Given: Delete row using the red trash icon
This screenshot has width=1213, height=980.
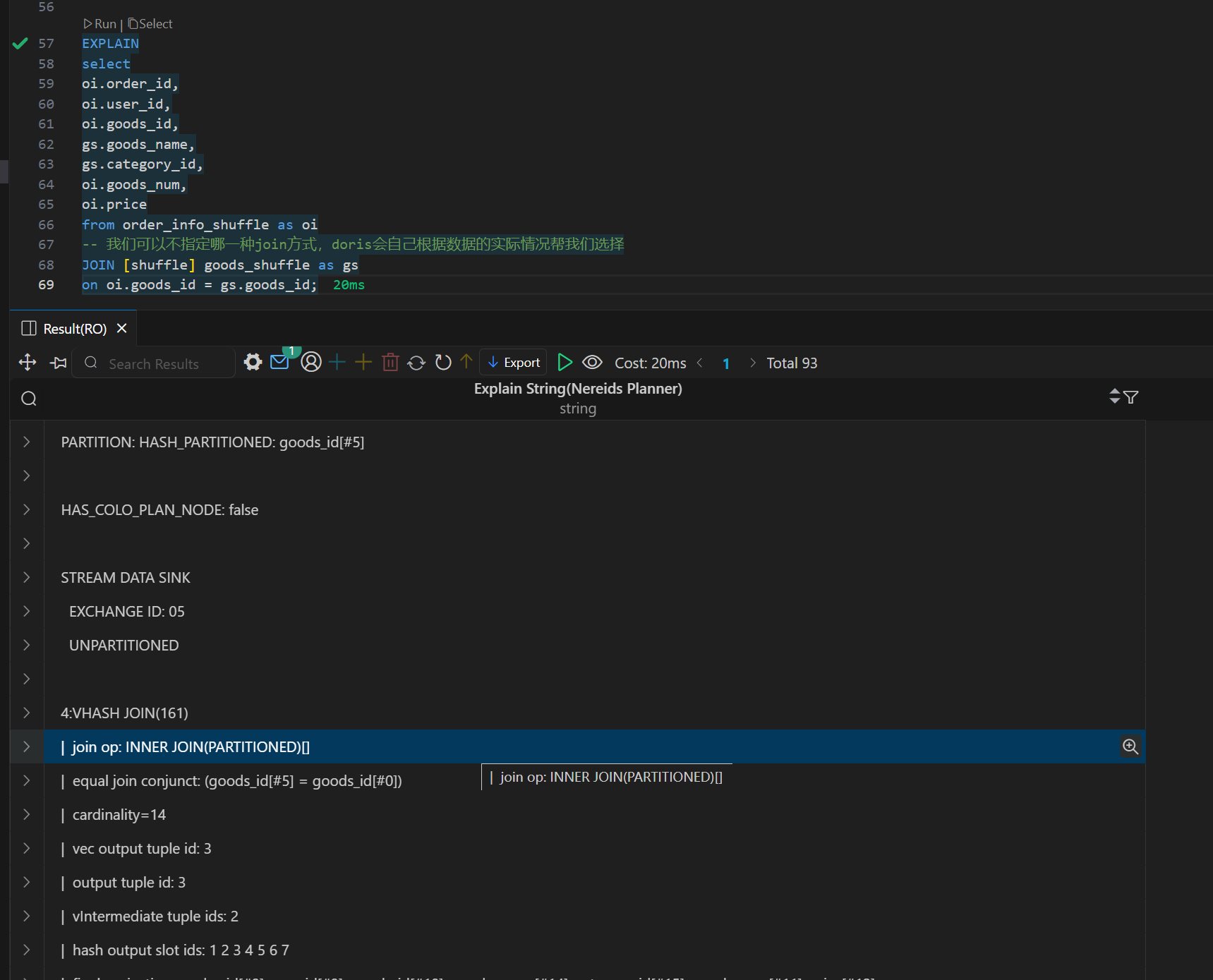Looking at the screenshot, I should pyautogui.click(x=390, y=363).
